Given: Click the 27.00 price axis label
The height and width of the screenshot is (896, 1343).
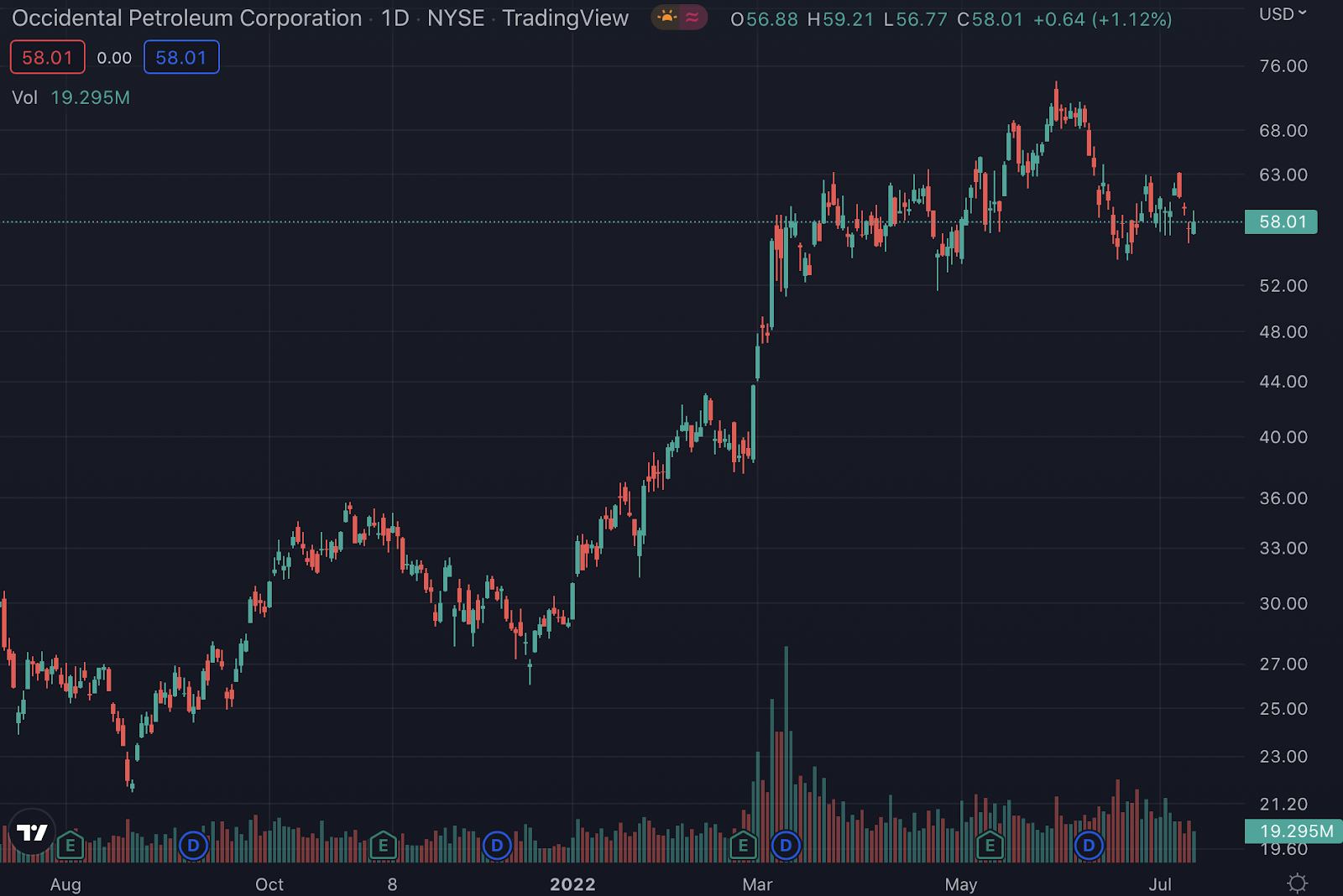Looking at the screenshot, I should [x=1283, y=664].
